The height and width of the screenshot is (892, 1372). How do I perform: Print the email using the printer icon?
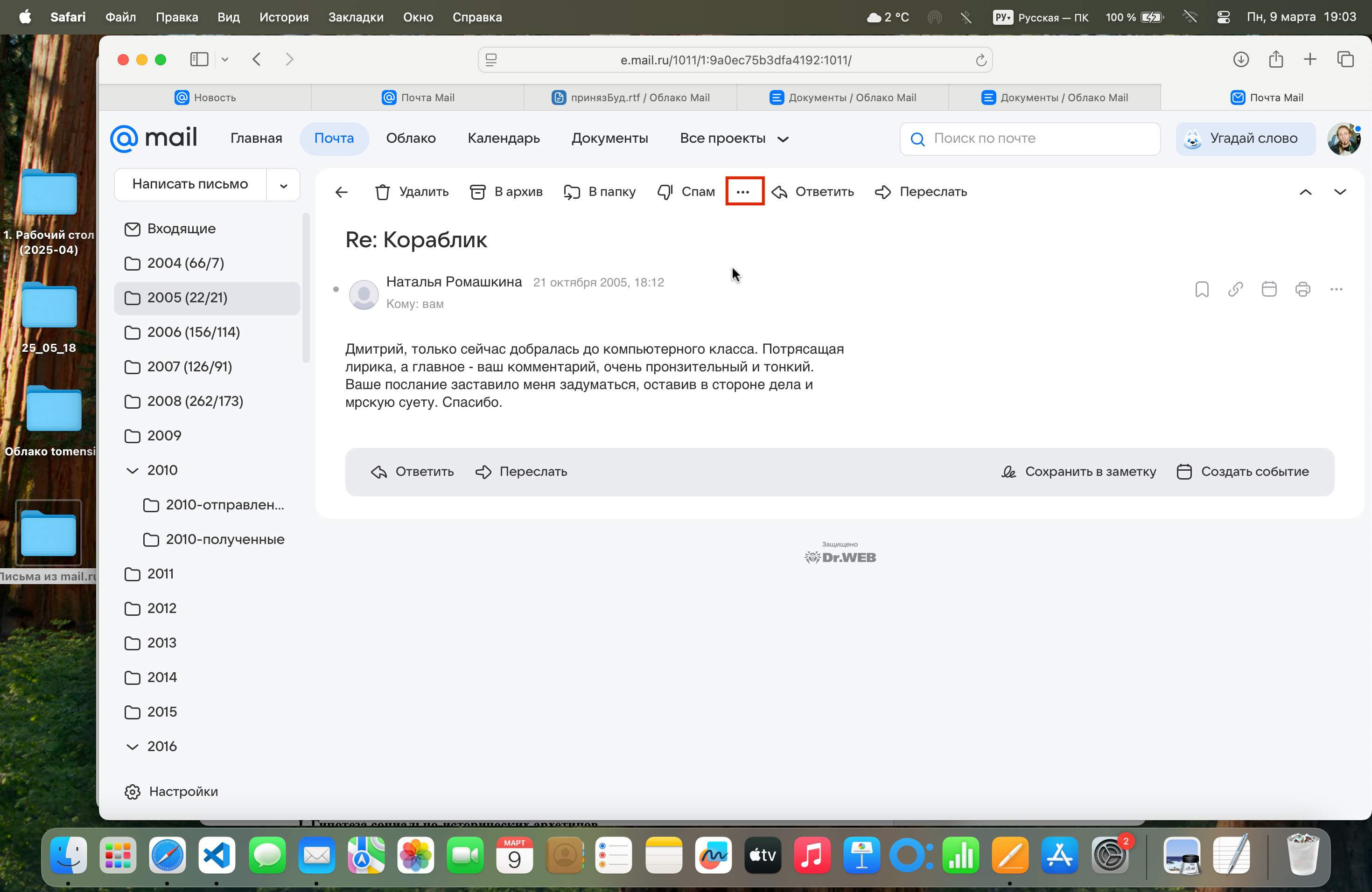[1302, 289]
